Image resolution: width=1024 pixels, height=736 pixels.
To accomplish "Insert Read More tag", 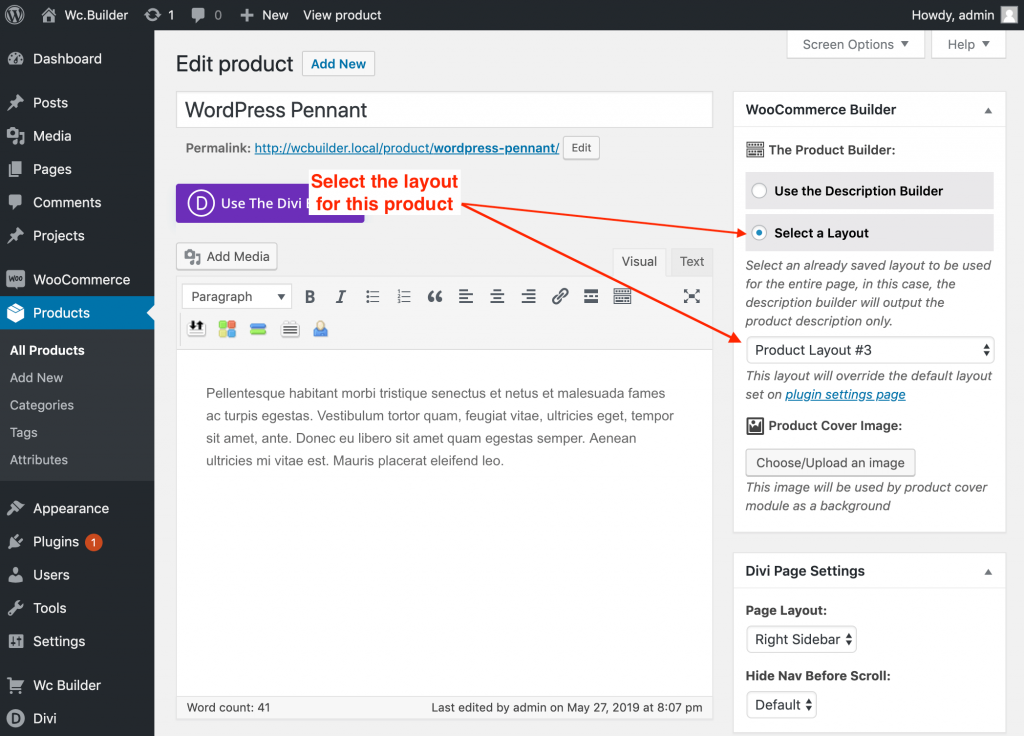I will [591, 296].
